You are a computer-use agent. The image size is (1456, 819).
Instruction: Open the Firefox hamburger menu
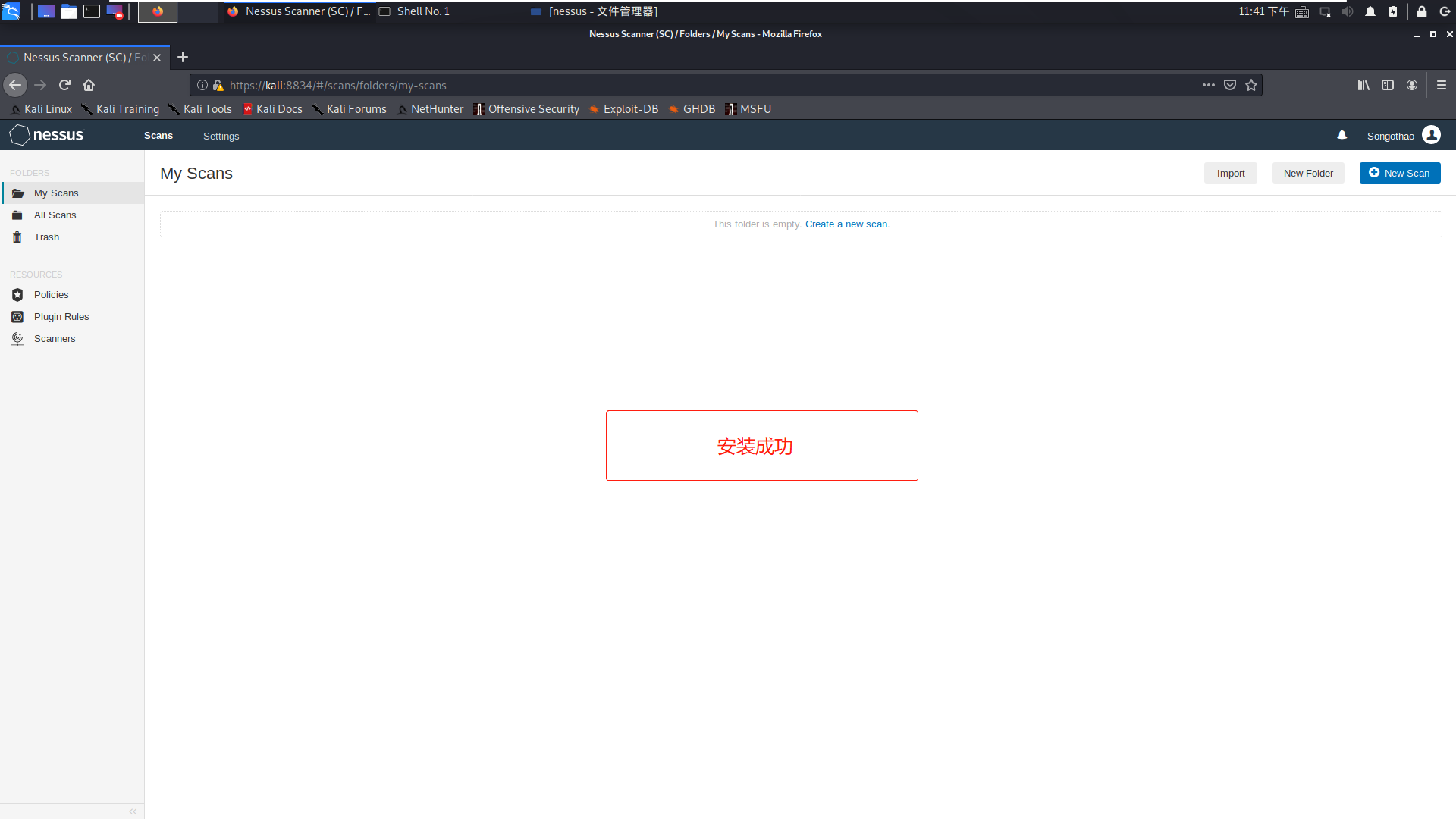click(1442, 85)
